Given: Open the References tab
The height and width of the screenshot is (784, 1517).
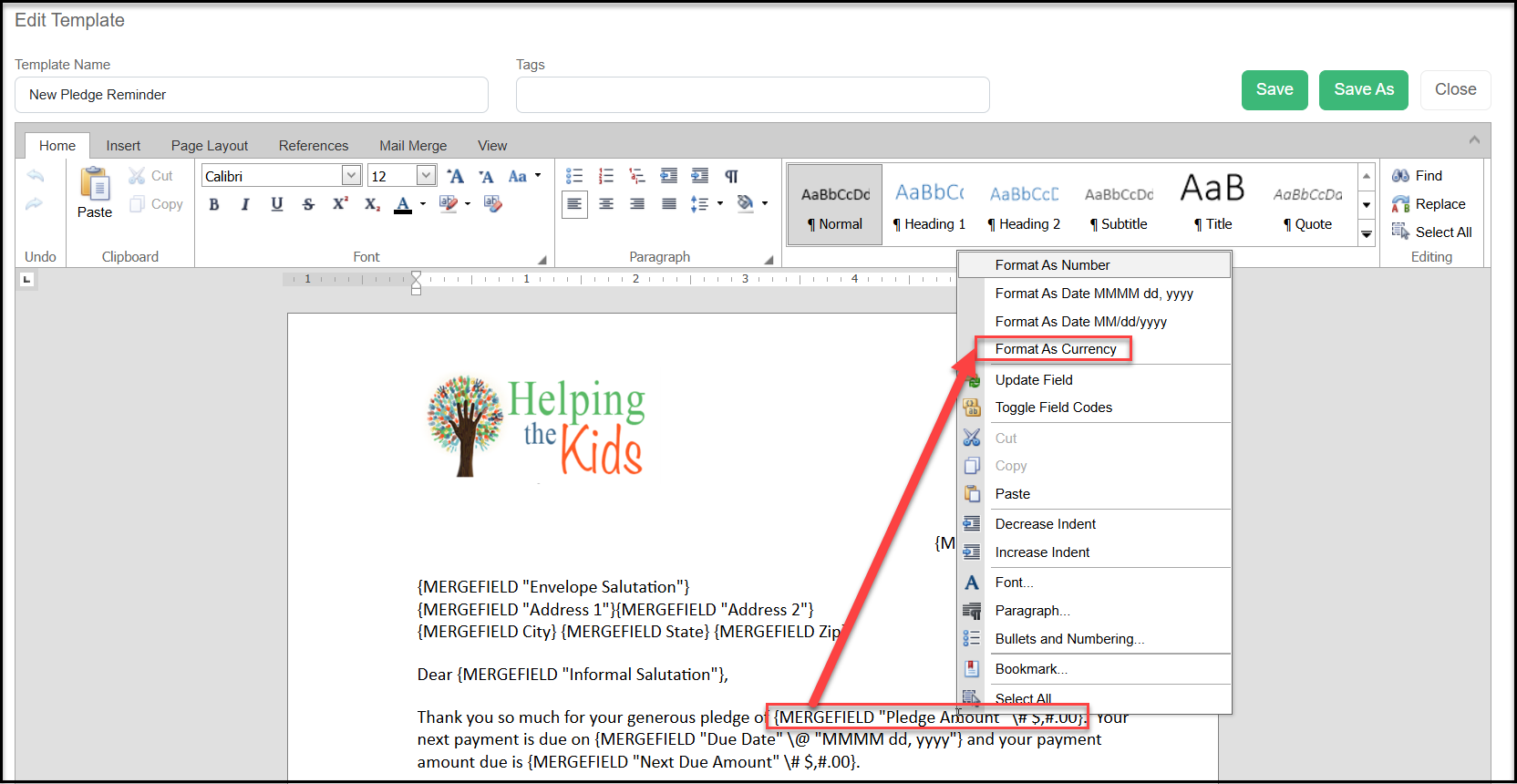Looking at the screenshot, I should click(x=314, y=146).
